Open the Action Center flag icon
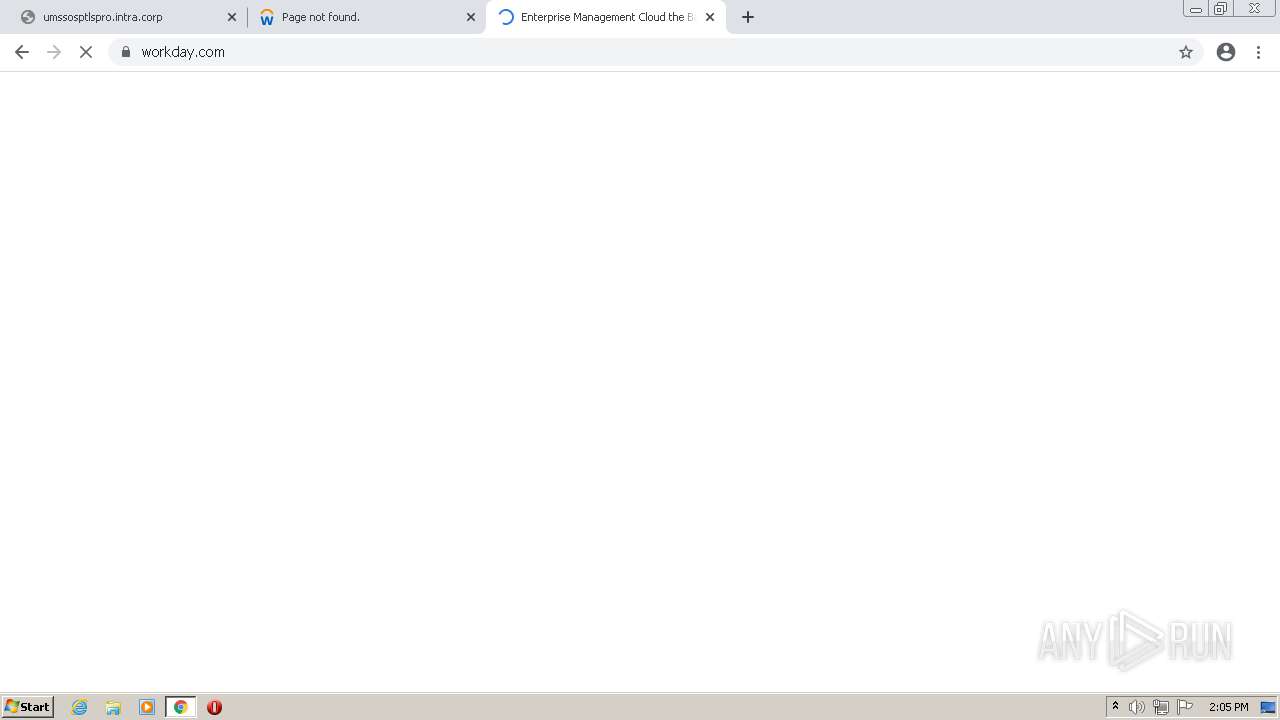1280x720 pixels. (1185, 707)
